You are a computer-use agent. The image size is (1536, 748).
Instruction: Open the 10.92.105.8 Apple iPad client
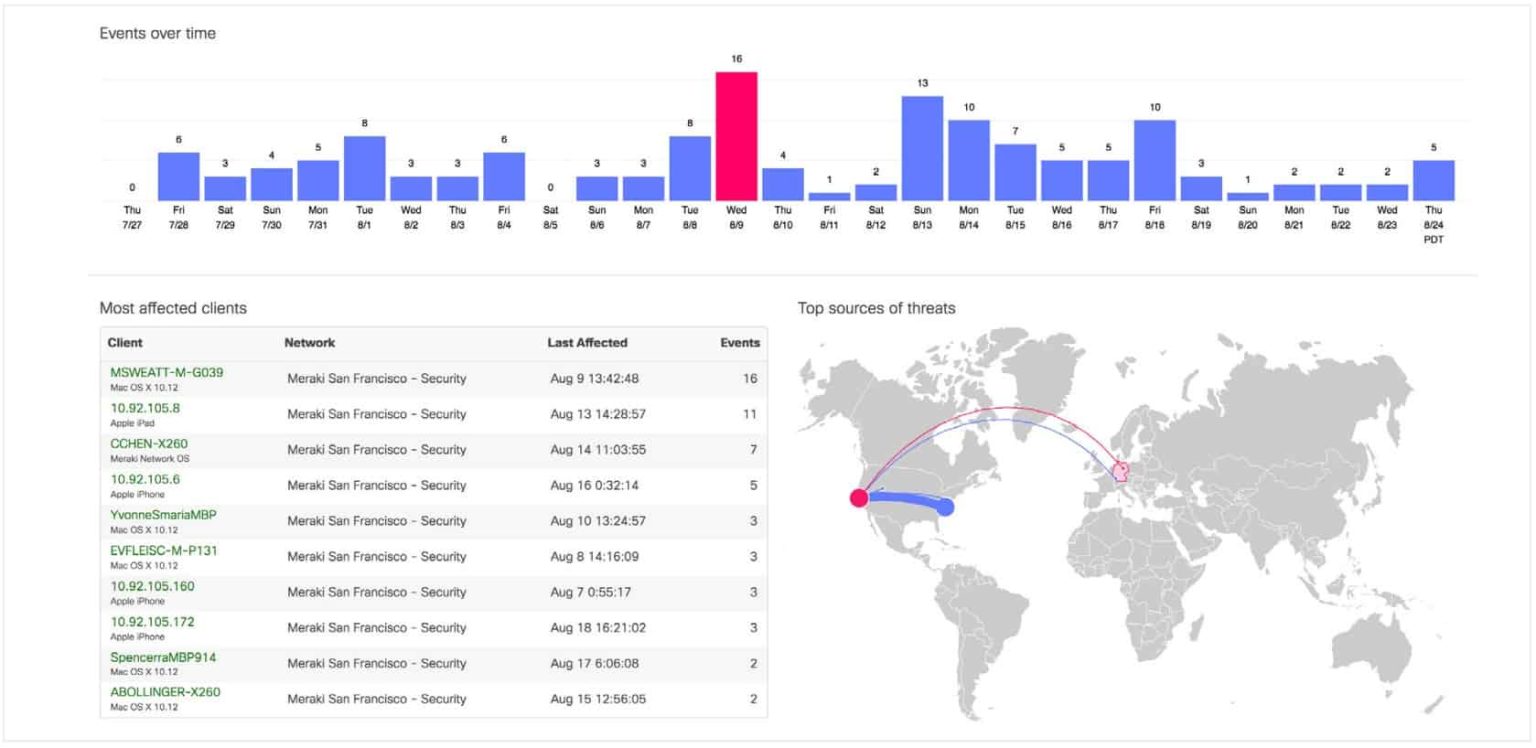pyautogui.click(x=145, y=408)
